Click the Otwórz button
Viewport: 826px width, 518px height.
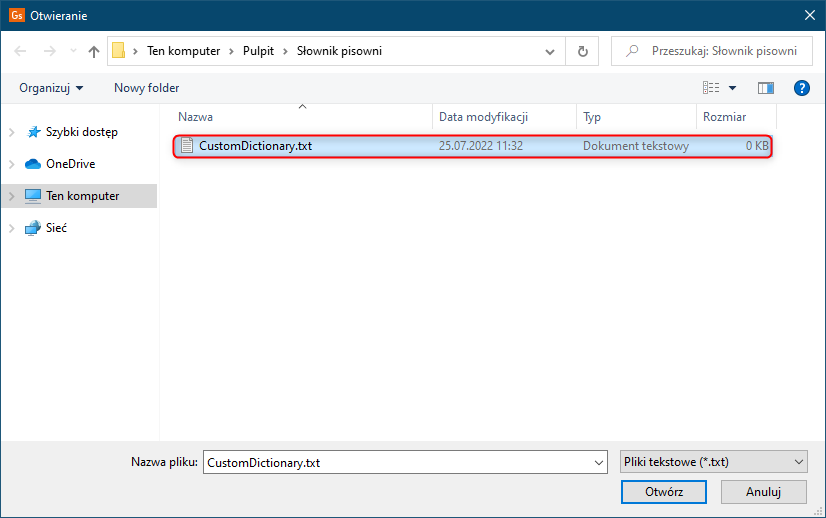pos(664,492)
